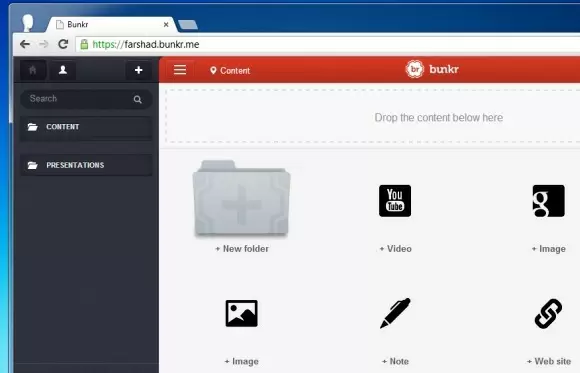Select the chain link Web site icon
This screenshot has width=580, height=373.
549,313
